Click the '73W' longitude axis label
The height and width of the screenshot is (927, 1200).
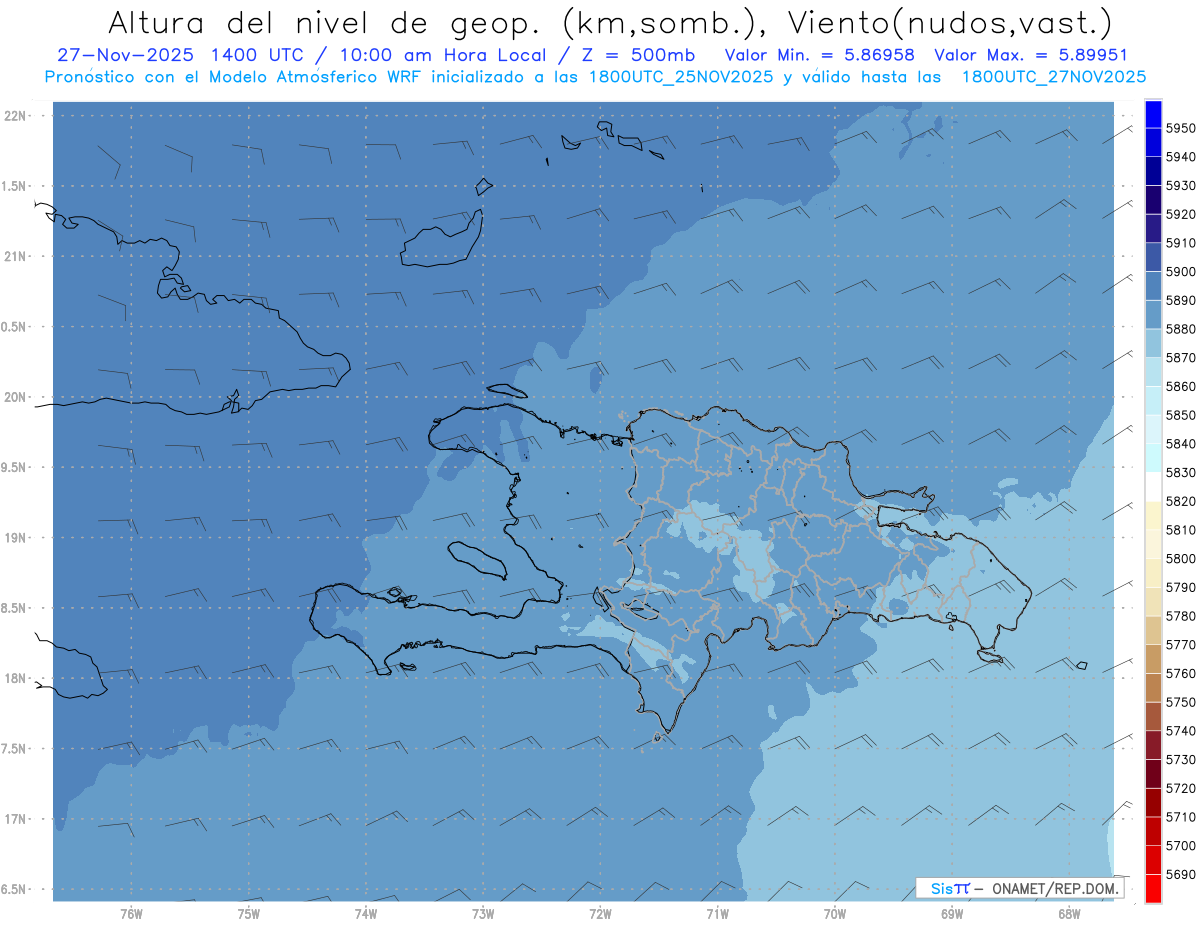[x=483, y=913]
